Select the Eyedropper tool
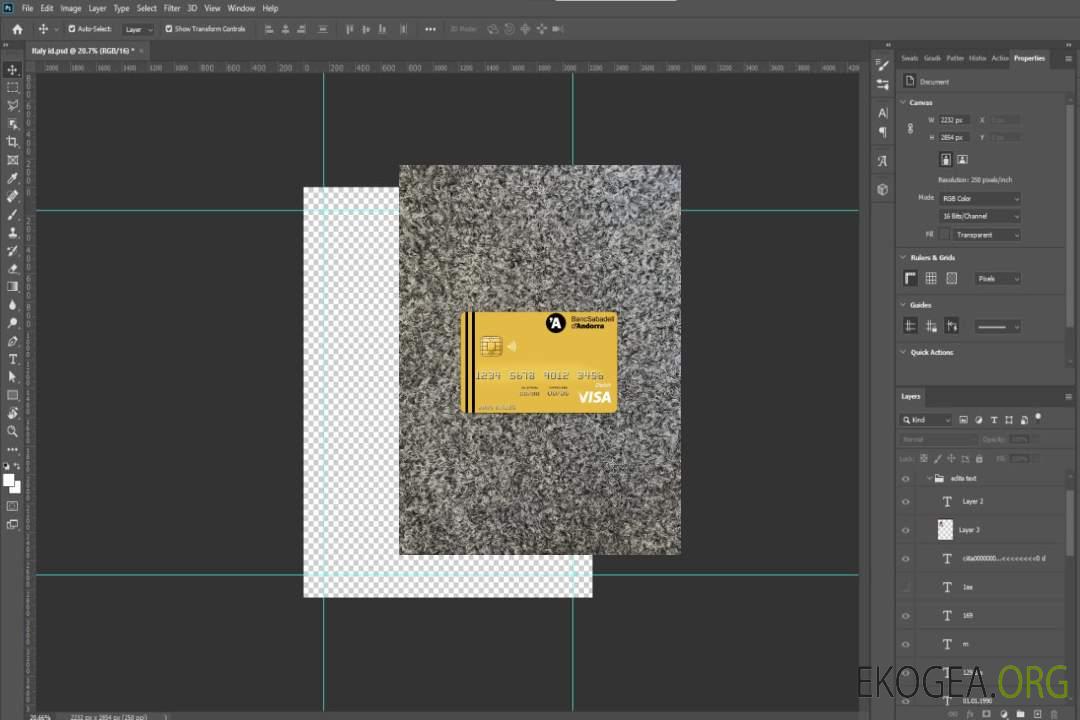This screenshot has height=720, width=1080. tap(13, 178)
